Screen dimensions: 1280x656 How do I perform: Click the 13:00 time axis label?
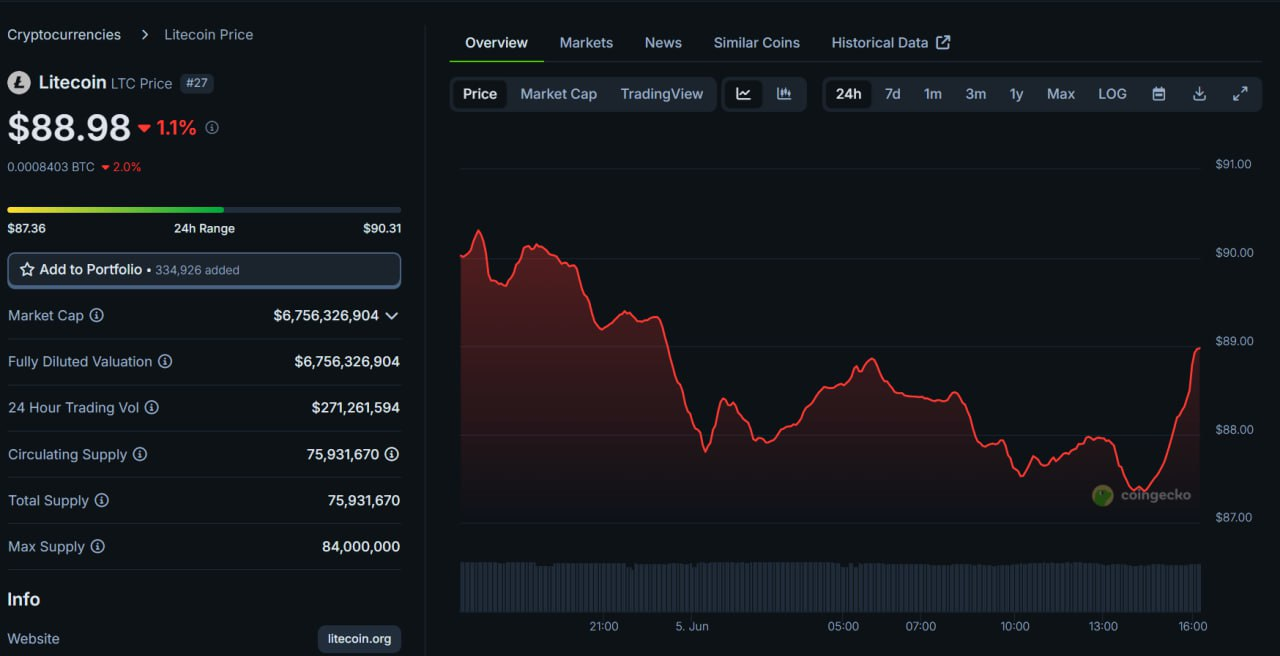tap(1103, 626)
